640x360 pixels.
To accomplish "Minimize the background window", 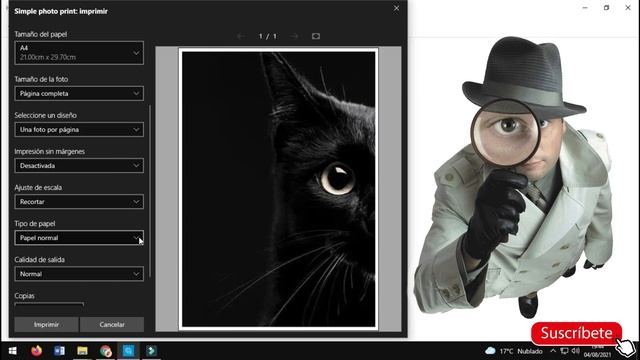I will pyautogui.click(x=585, y=8).
